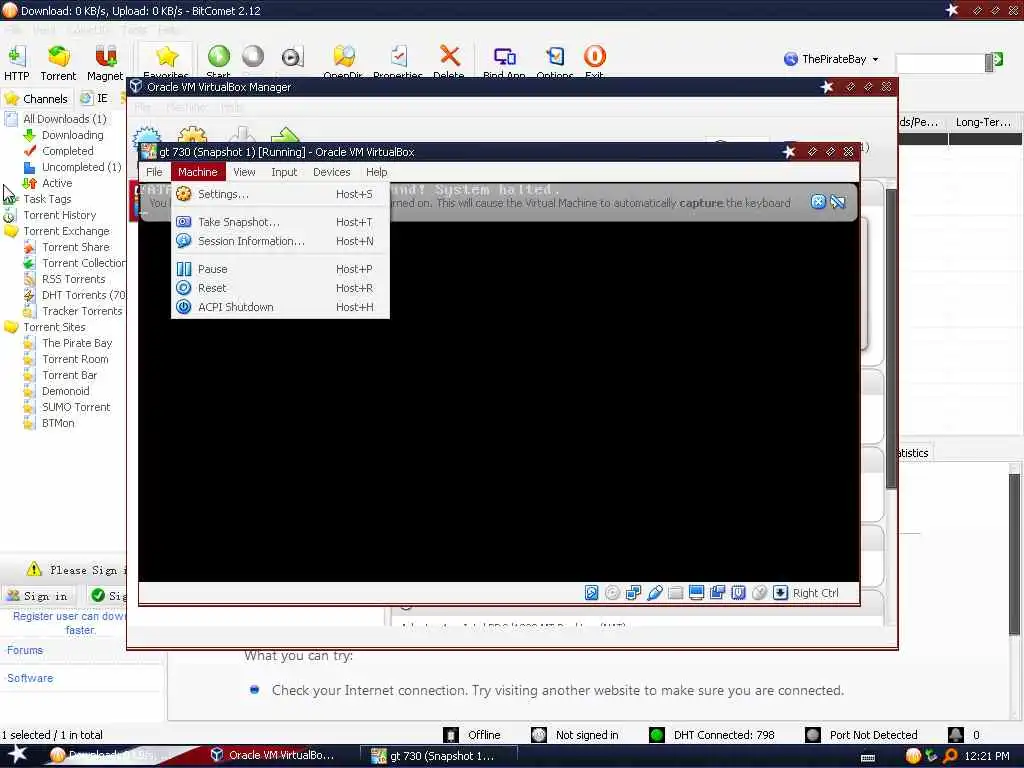The width and height of the screenshot is (1024, 768).
Task: Switch to the IE tab in BitComet
Action: pos(94,99)
